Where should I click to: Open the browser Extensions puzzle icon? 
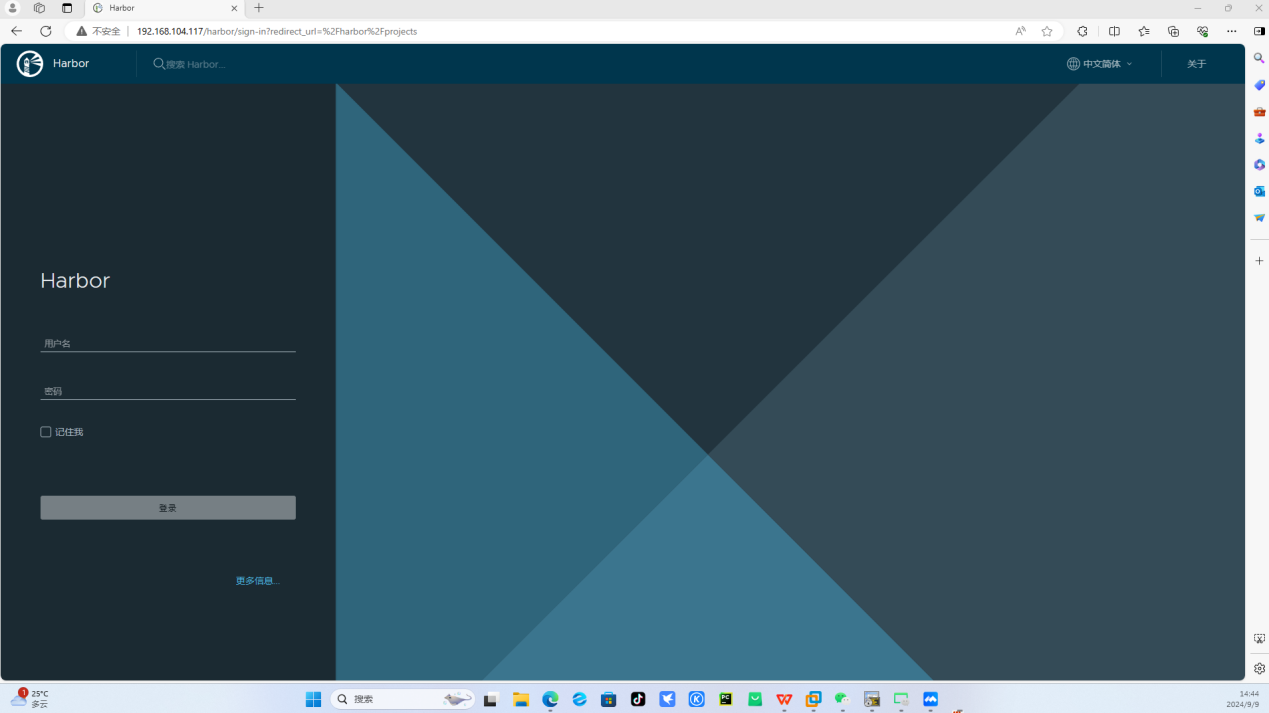pos(1083,31)
